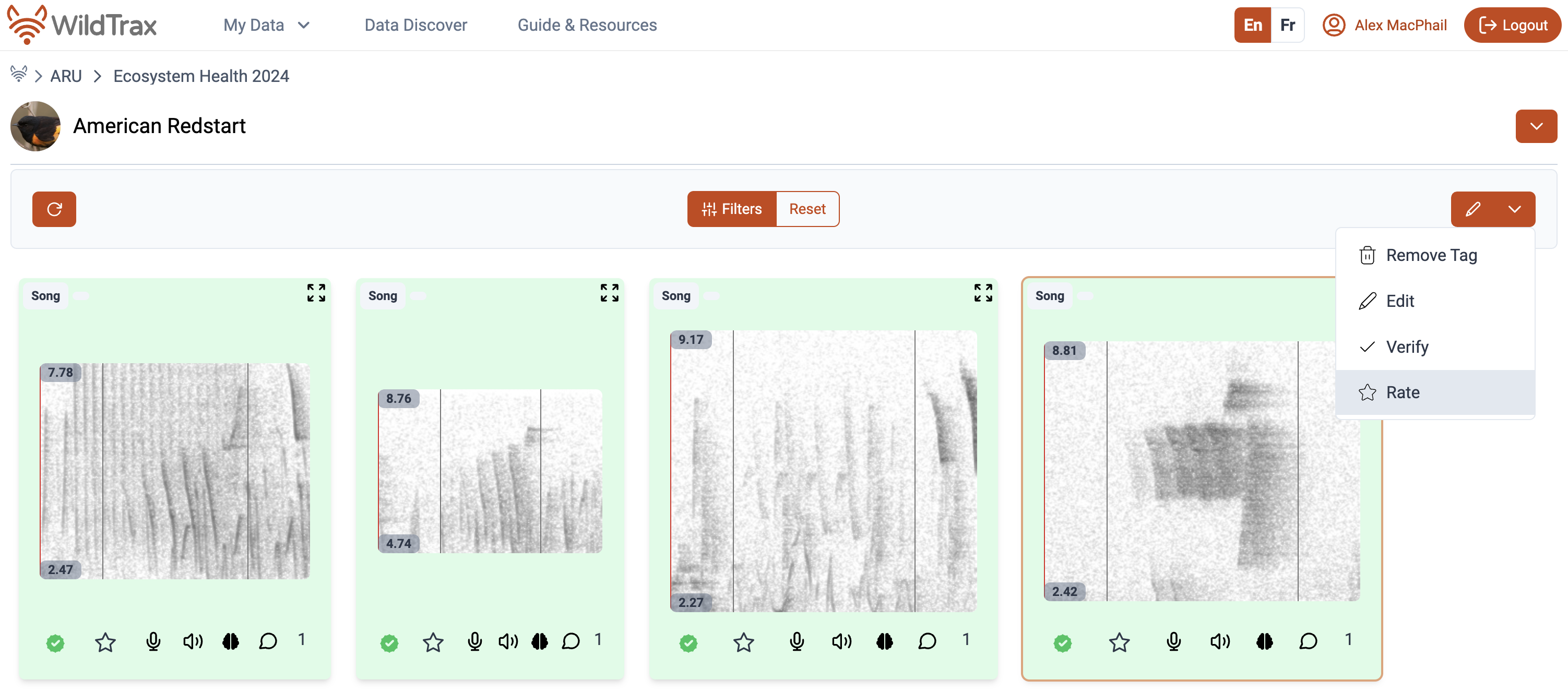Select the 8.76 spectrogram thumbnail
The width and height of the screenshot is (1568, 692).
tap(490, 471)
